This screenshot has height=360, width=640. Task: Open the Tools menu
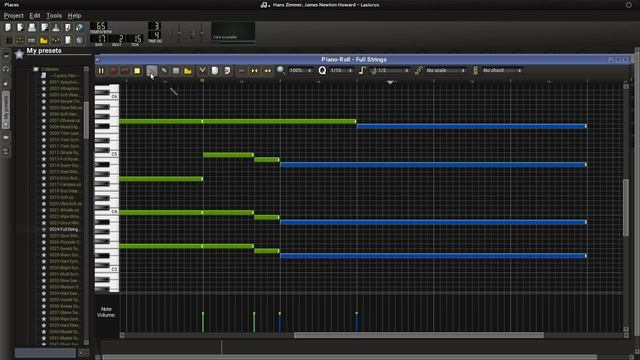pyautogui.click(x=54, y=16)
